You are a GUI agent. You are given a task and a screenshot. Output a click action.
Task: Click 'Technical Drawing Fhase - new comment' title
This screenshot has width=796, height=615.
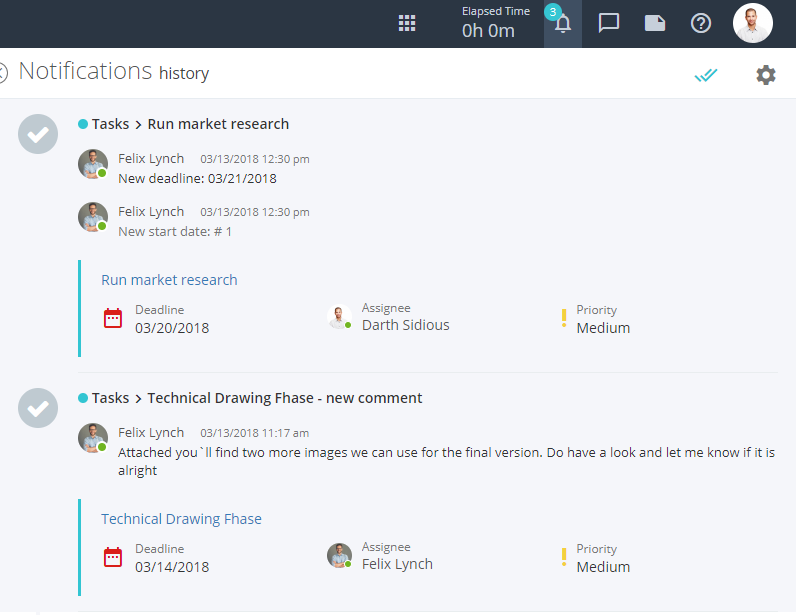coord(285,398)
